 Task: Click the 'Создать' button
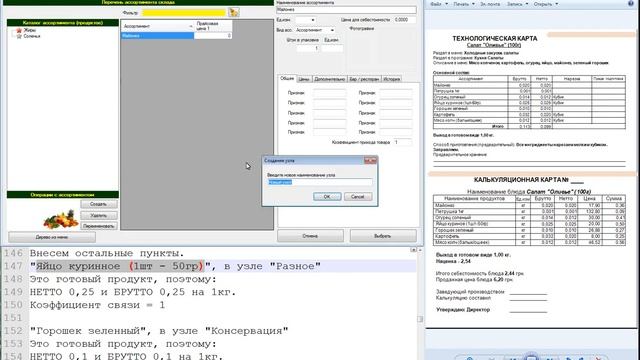[x=98, y=204]
